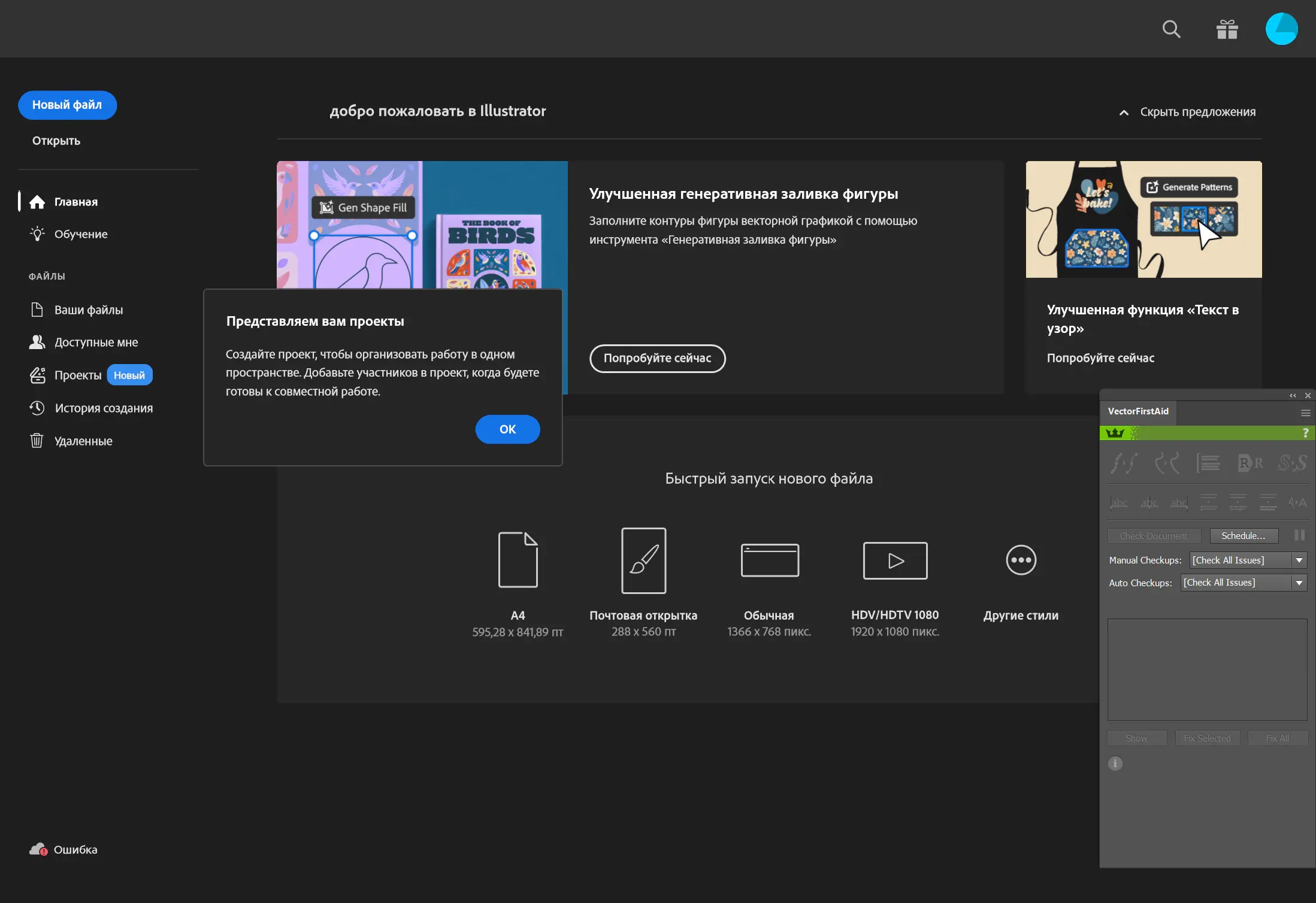Click the A4 blank document icon

click(518, 560)
